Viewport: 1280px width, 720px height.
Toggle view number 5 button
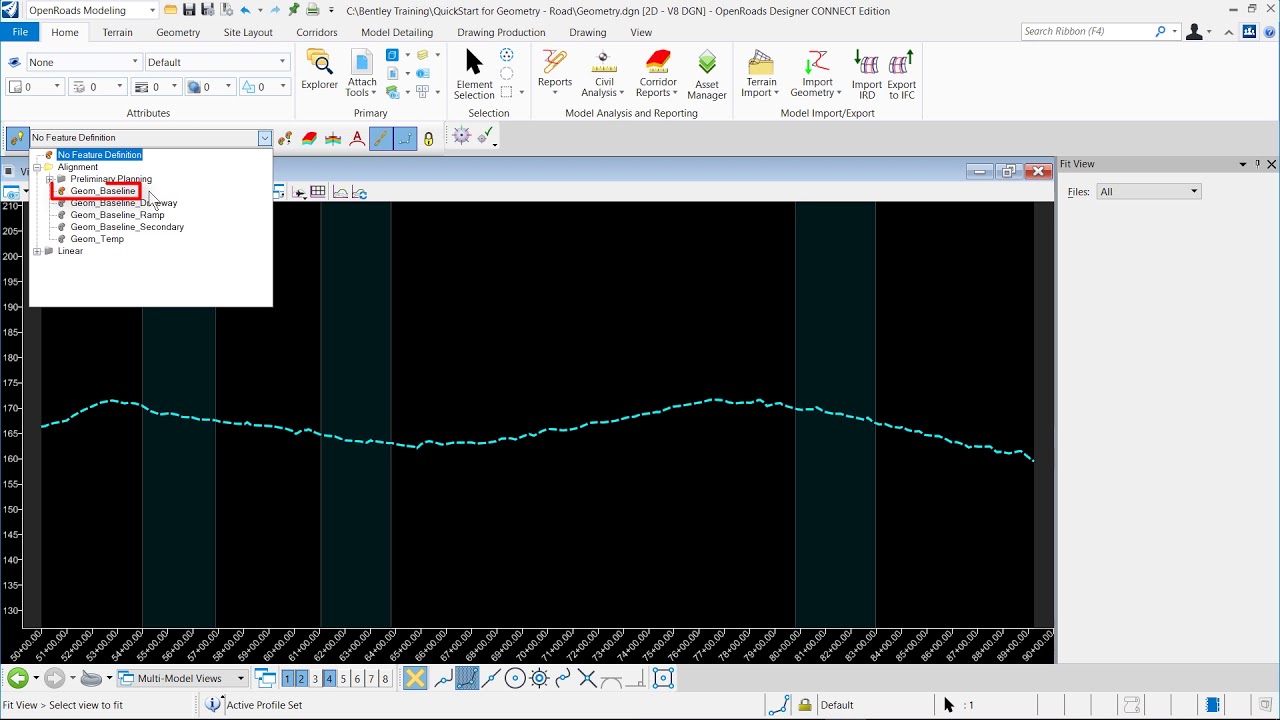(343, 679)
